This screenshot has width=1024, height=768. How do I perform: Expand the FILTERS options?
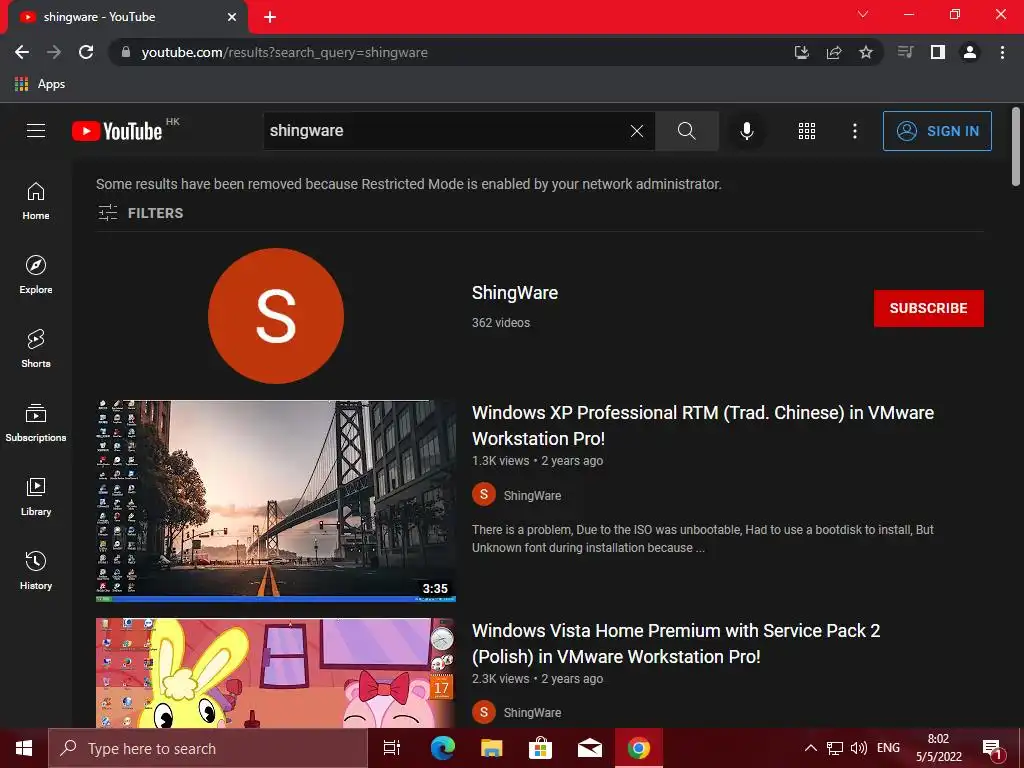coord(140,213)
